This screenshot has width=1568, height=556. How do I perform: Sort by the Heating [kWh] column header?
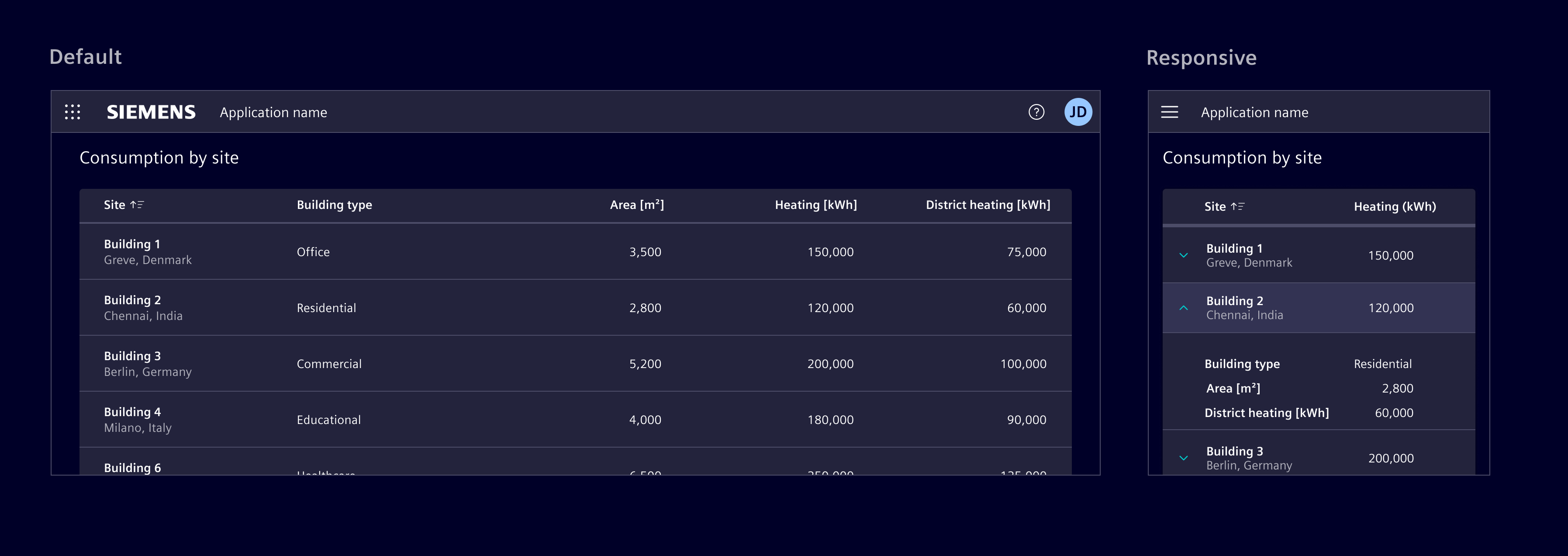tap(815, 205)
